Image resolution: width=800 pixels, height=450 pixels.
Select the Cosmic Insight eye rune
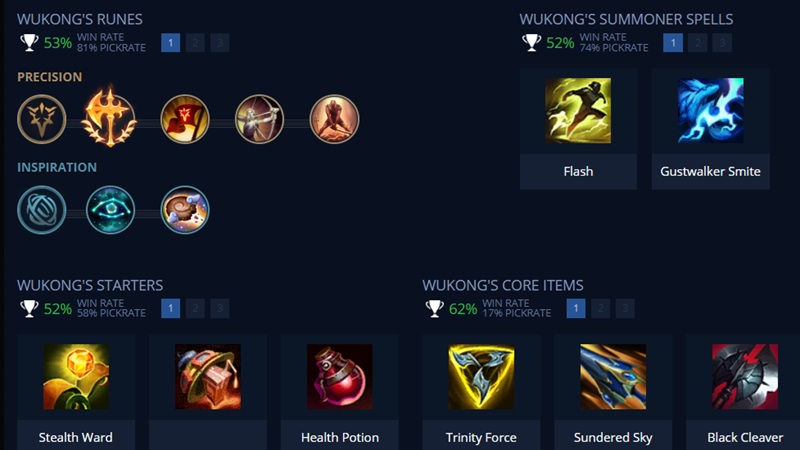click(x=110, y=210)
